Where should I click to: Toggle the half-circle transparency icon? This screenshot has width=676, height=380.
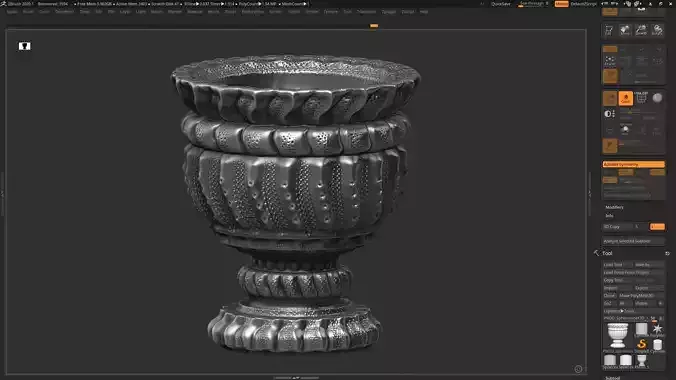pos(609,114)
